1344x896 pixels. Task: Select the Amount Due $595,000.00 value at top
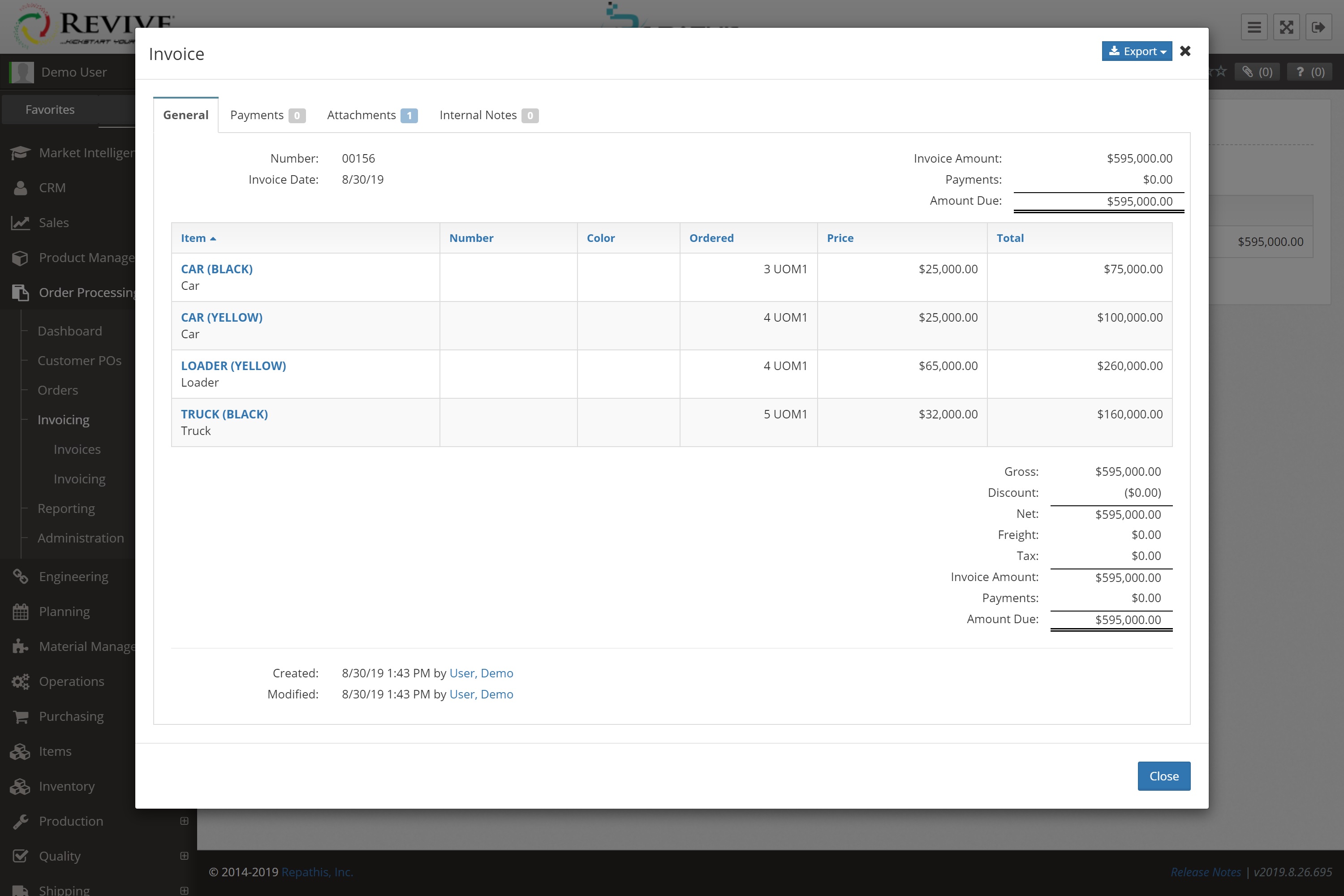pos(1139,202)
